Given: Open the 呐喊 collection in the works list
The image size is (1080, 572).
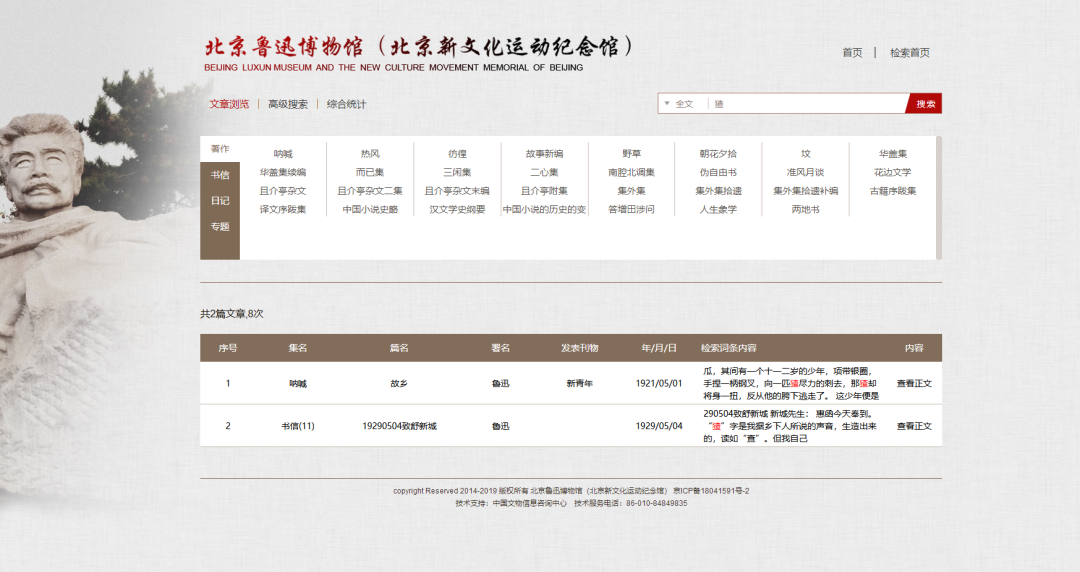Looking at the screenshot, I should 282,154.
